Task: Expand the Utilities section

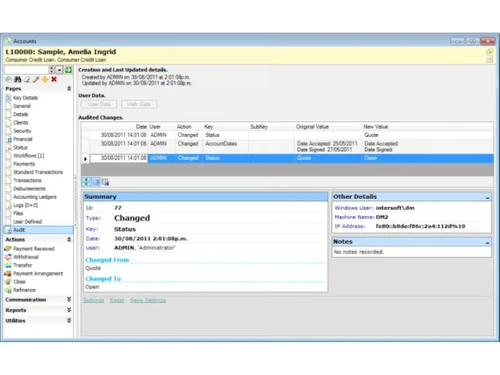Action: (69, 320)
